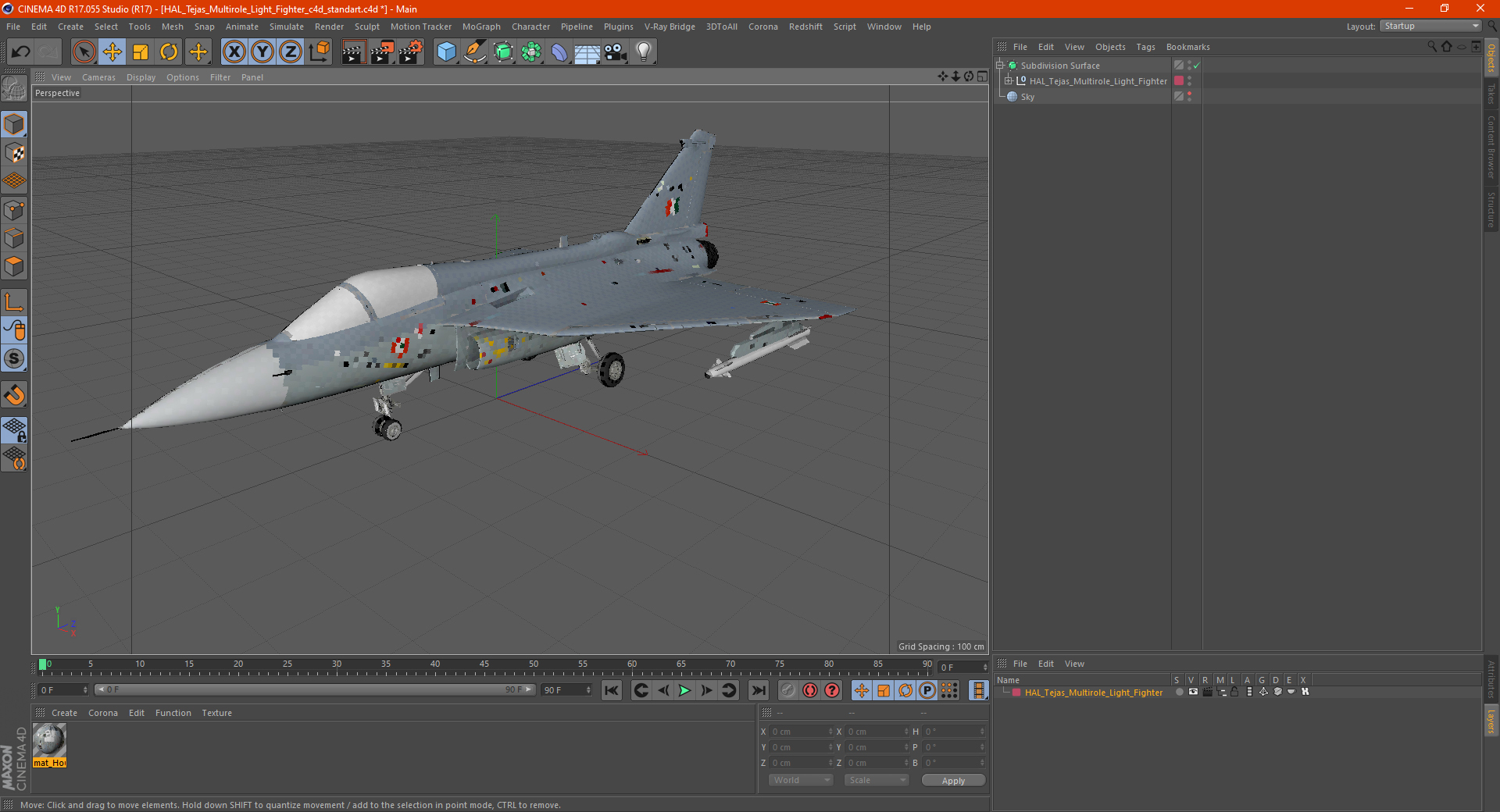
Task: Open the Content Browser side tab
Action: (1491, 147)
